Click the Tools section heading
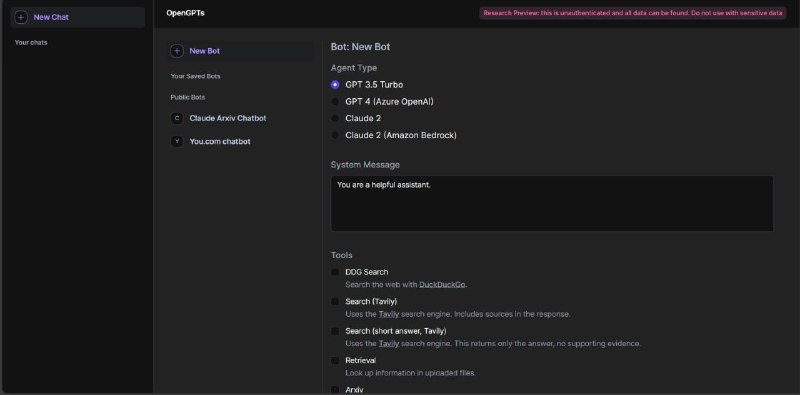This screenshot has width=800, height=395. click(341, 255)
